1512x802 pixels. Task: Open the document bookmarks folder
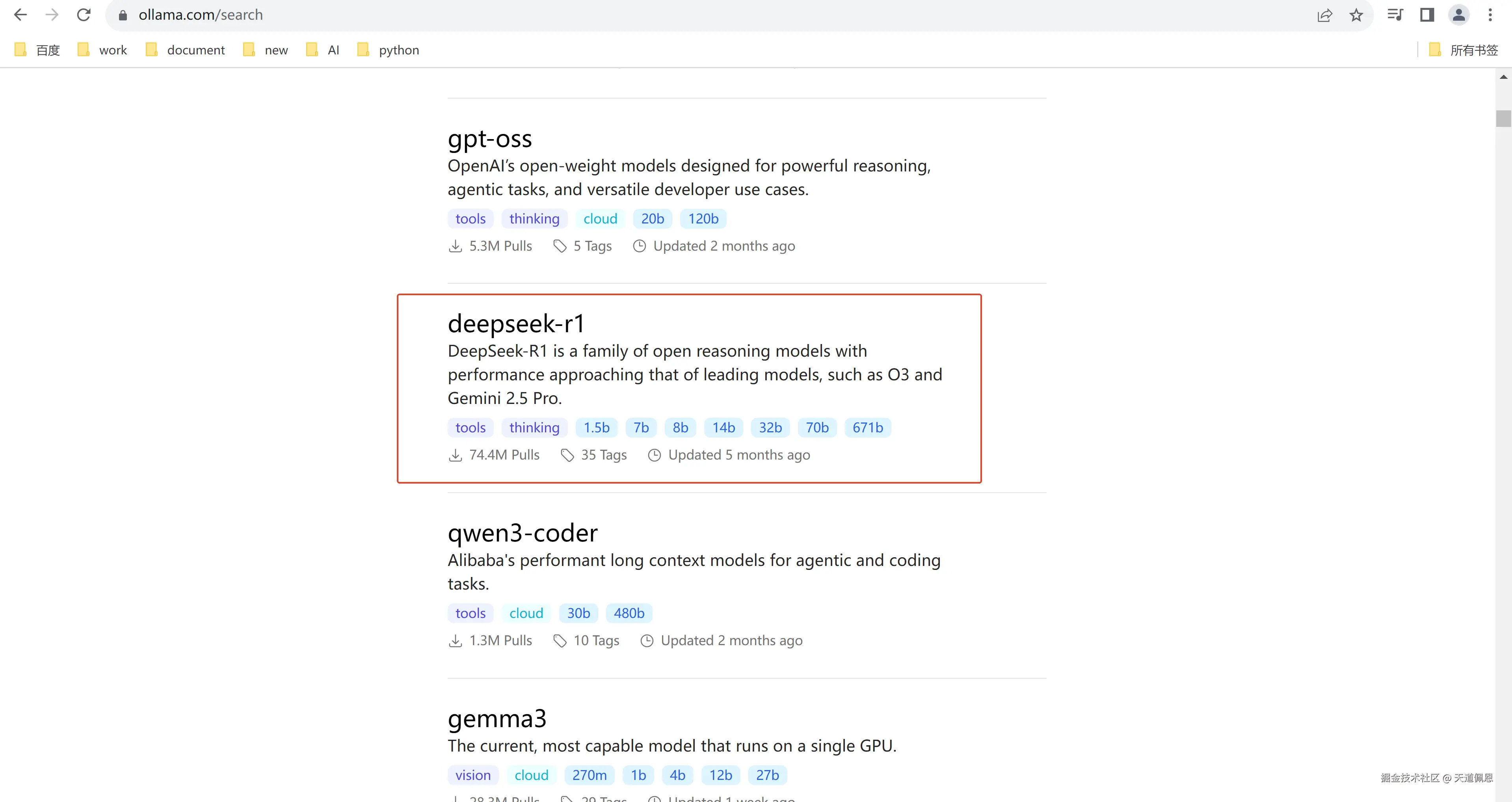click(186, 50)
